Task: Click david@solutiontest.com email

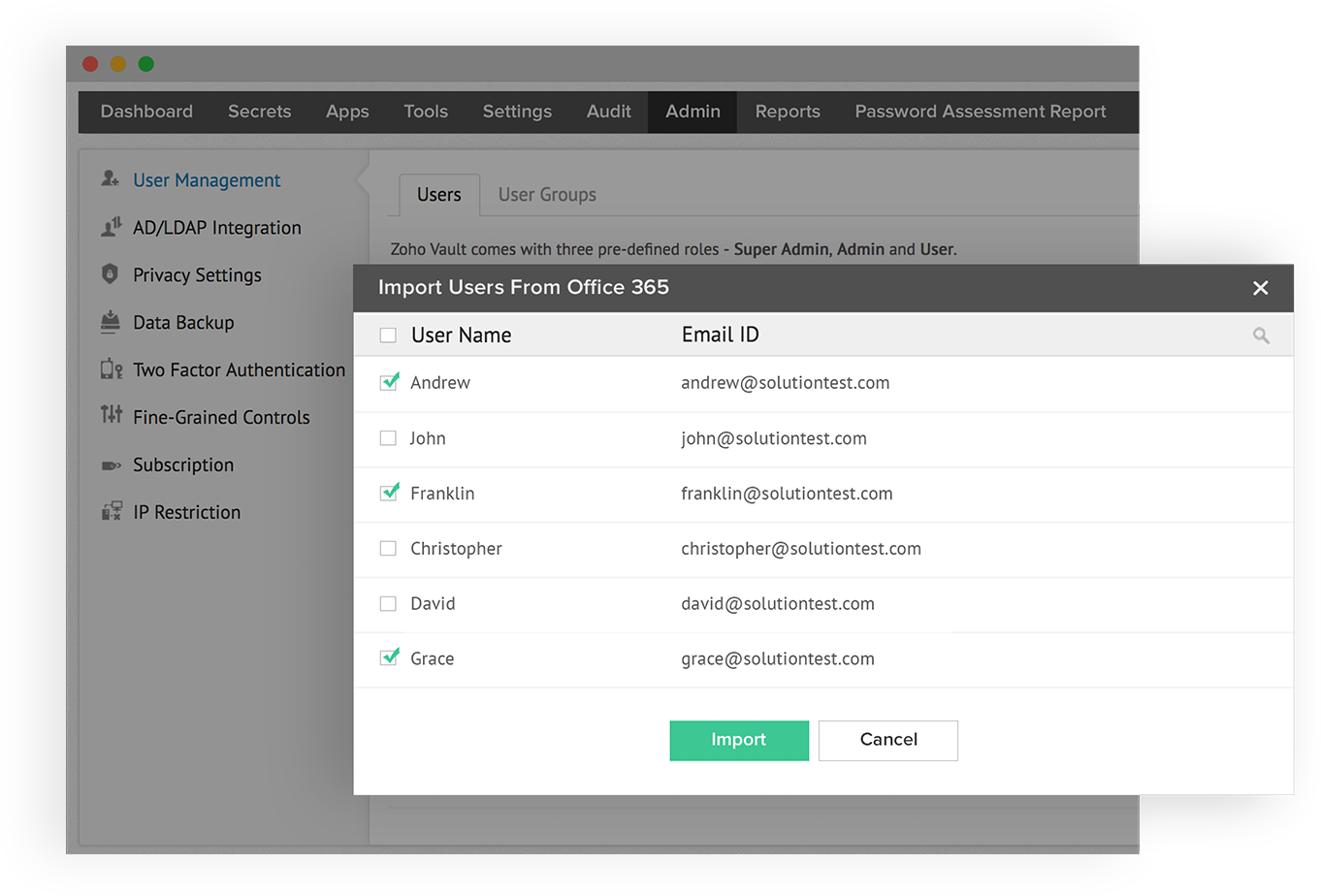Action: (x=777, y=604)
